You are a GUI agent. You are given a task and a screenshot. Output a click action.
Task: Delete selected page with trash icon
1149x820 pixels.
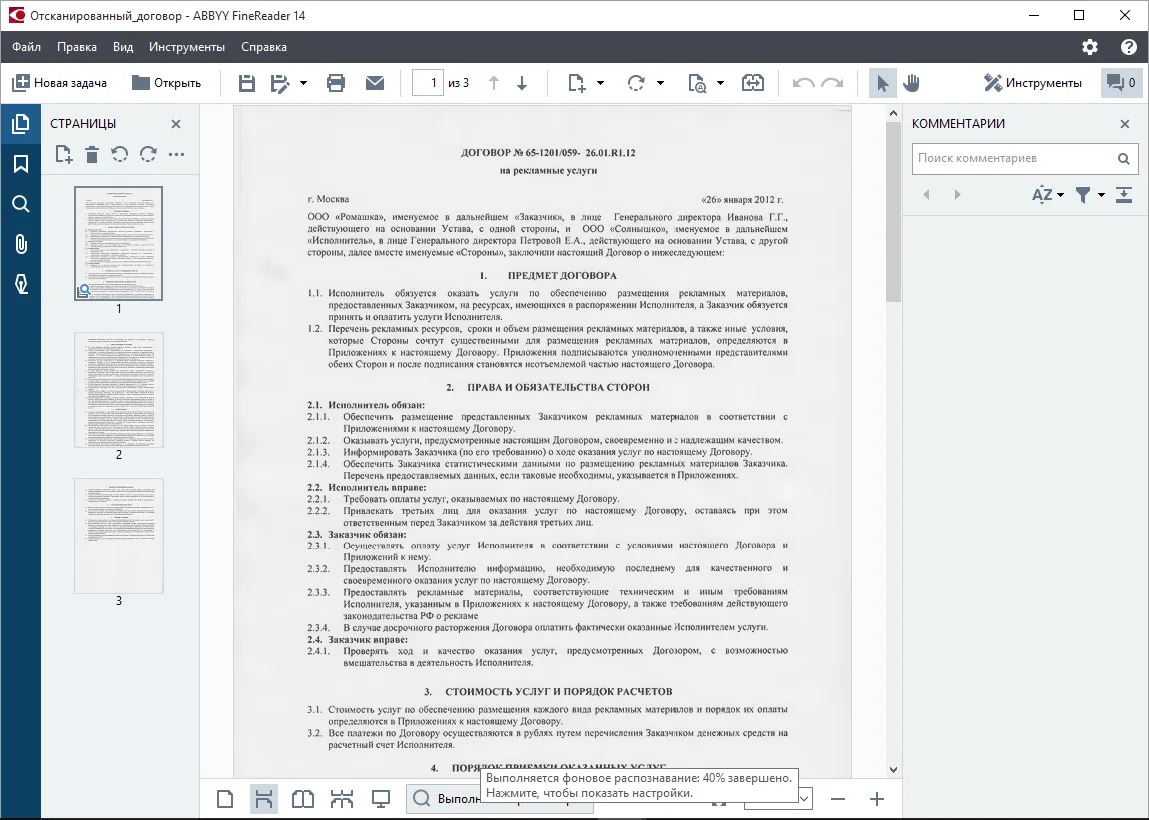92,155
